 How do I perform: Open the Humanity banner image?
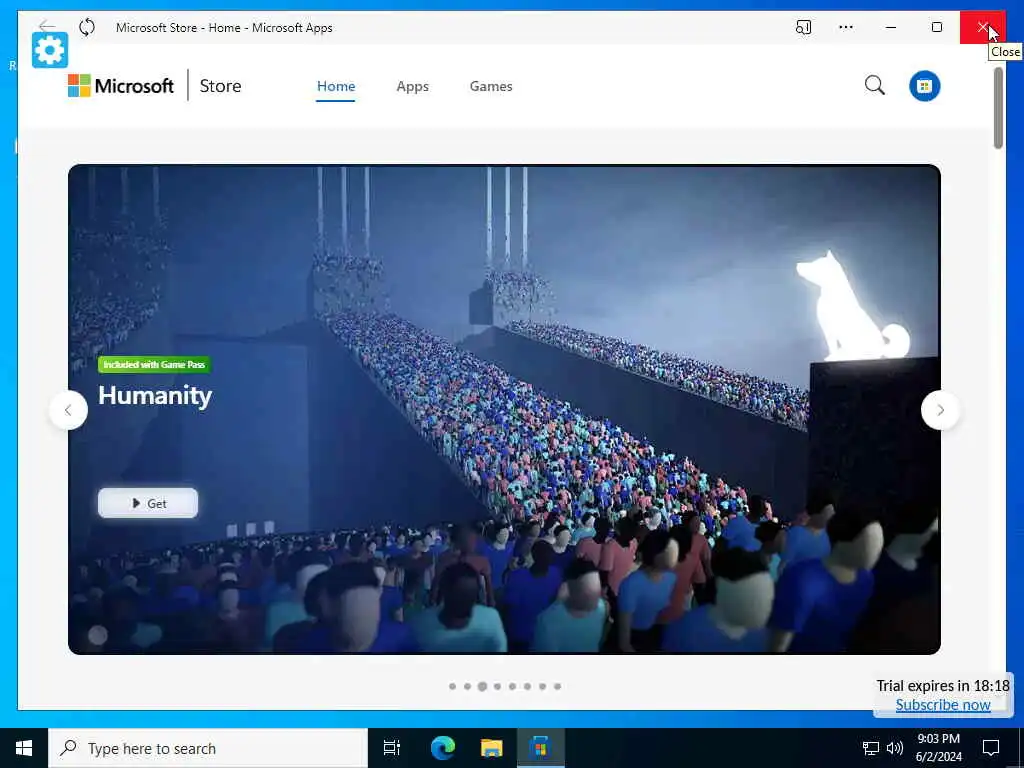click(504, 409)
